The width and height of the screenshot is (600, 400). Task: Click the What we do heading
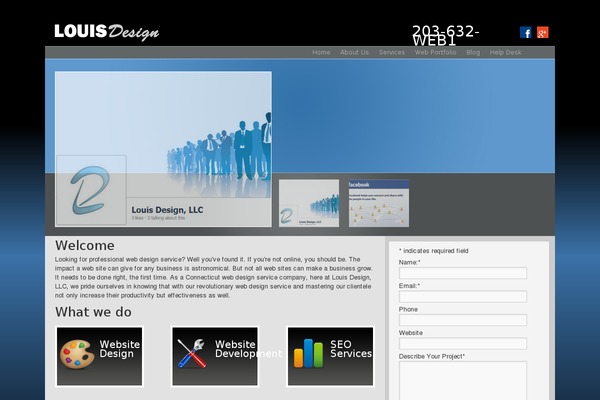93,312
